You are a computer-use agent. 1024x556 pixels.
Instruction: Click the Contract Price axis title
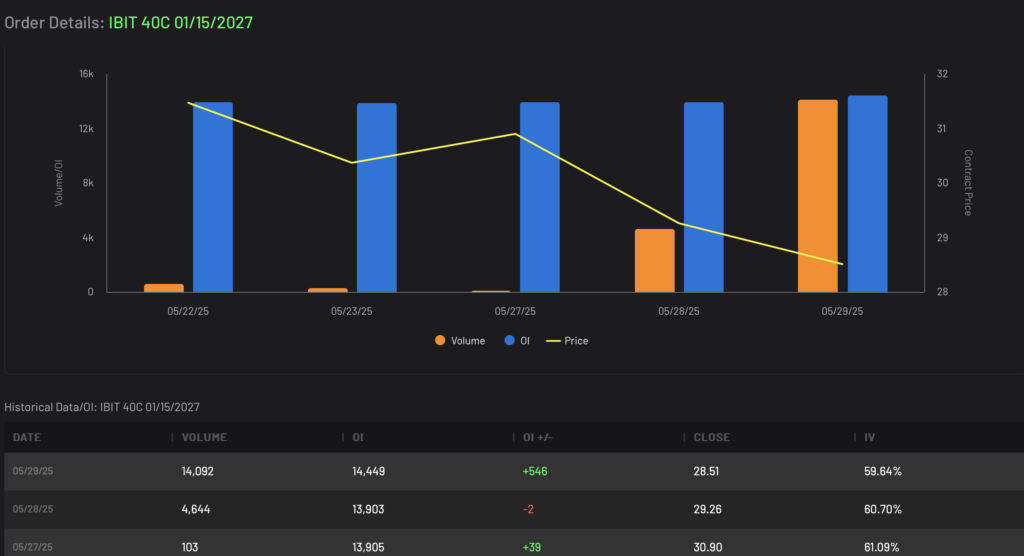[968, 183]
